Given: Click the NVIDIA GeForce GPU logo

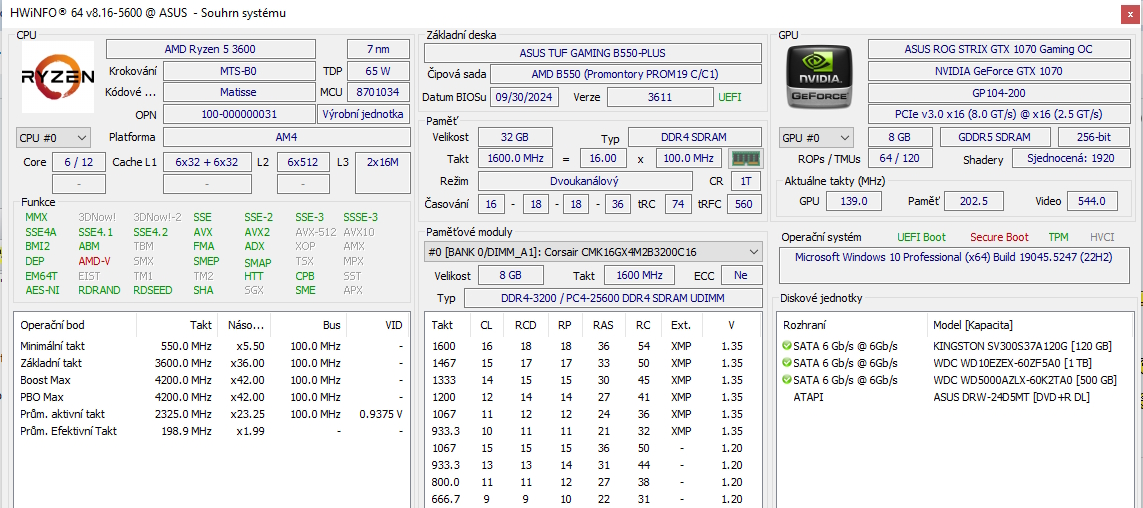Looking at the screenshot, I should coord(818,76).
